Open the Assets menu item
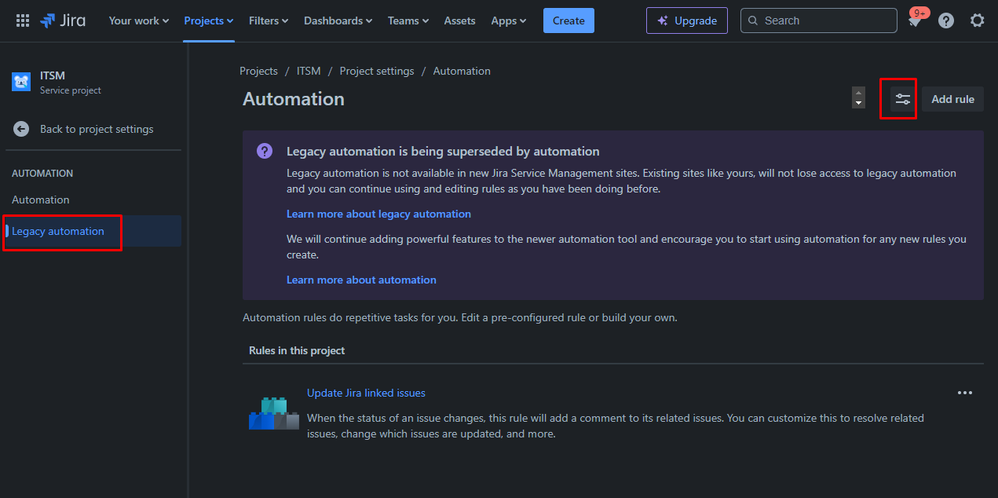Screen dimensions: 998x498 click(x=460, y=21)
